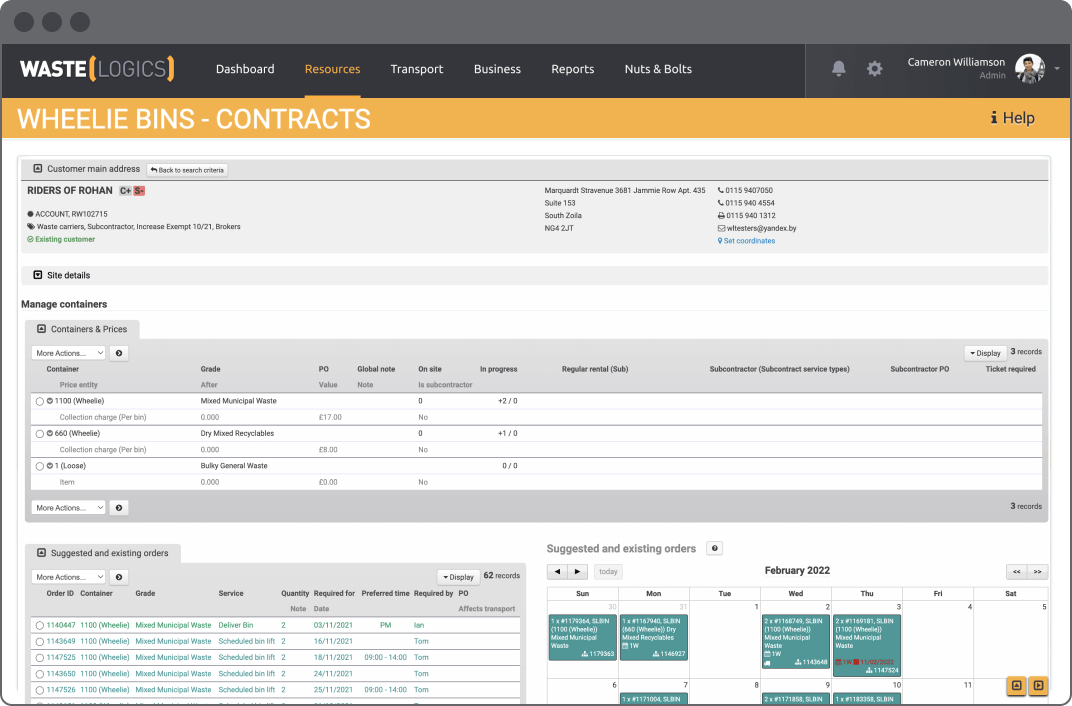Open calendar help question-mark icon
1072x706 pixels.
point(714,548)
